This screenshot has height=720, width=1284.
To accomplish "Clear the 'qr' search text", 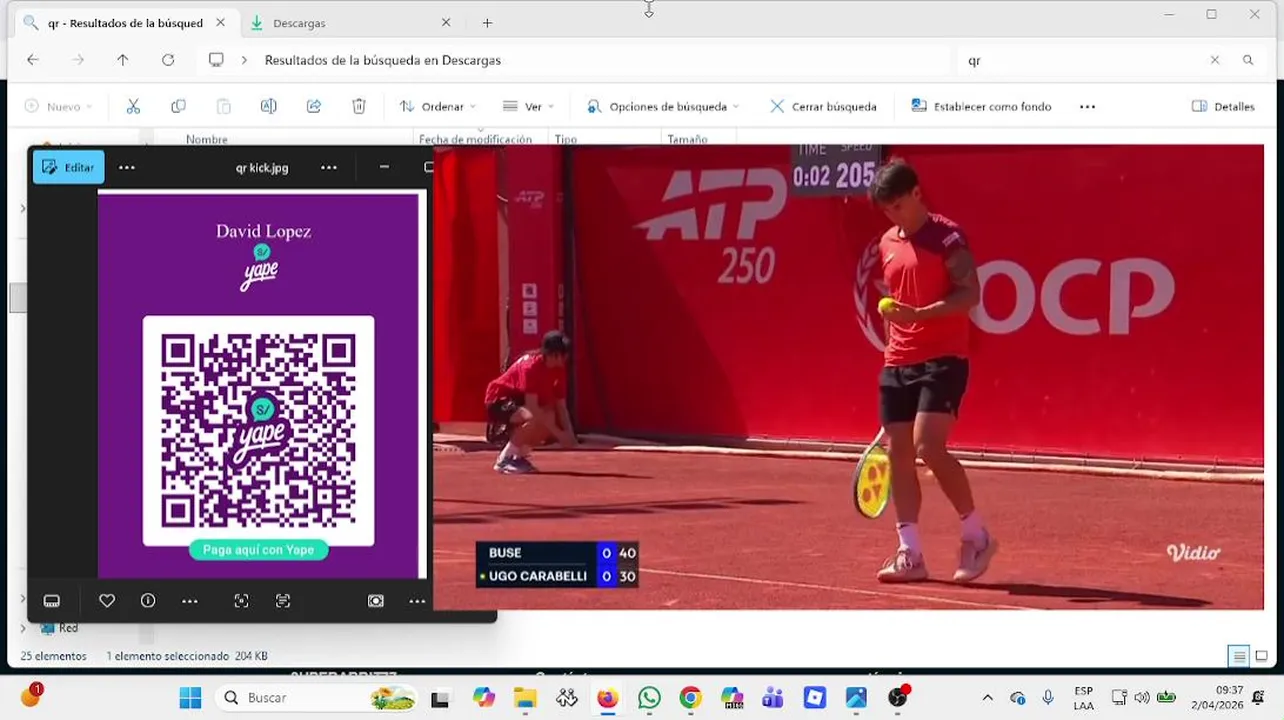I will point(1215,60).
